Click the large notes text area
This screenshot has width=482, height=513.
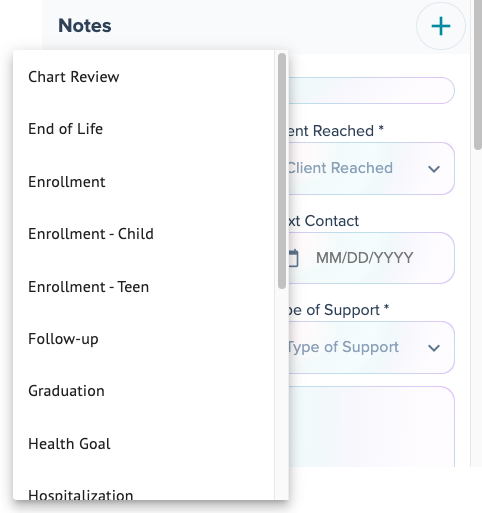tap(371, 427)
